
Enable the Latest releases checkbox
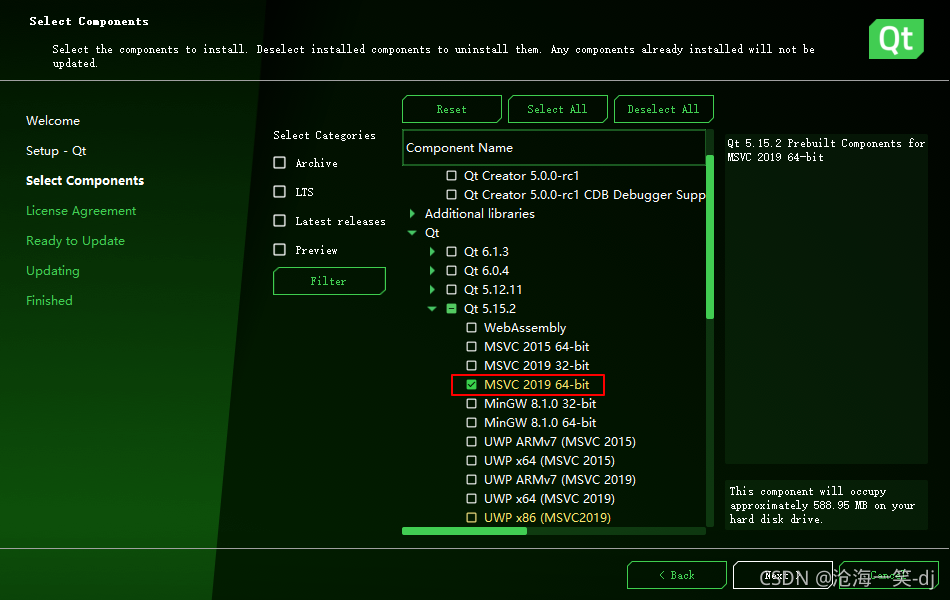(279, 221)
